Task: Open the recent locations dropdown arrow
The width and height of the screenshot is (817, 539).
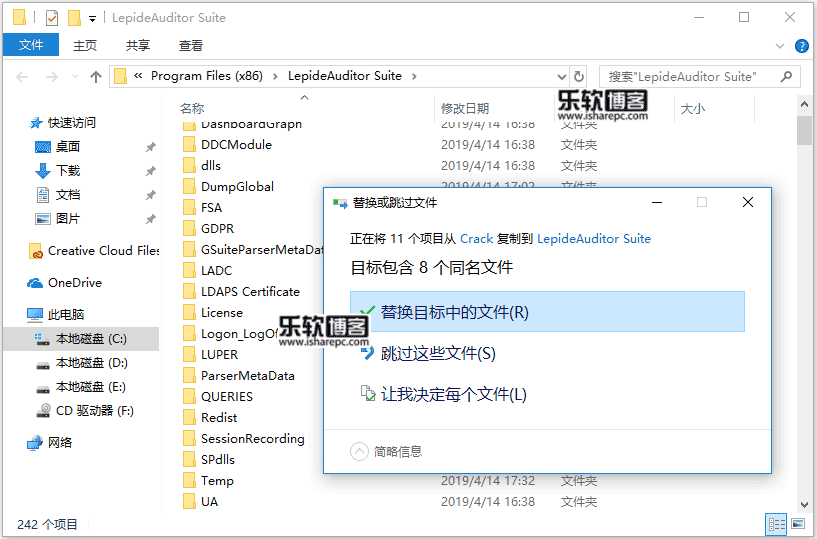Action: [x=75, y=77]
